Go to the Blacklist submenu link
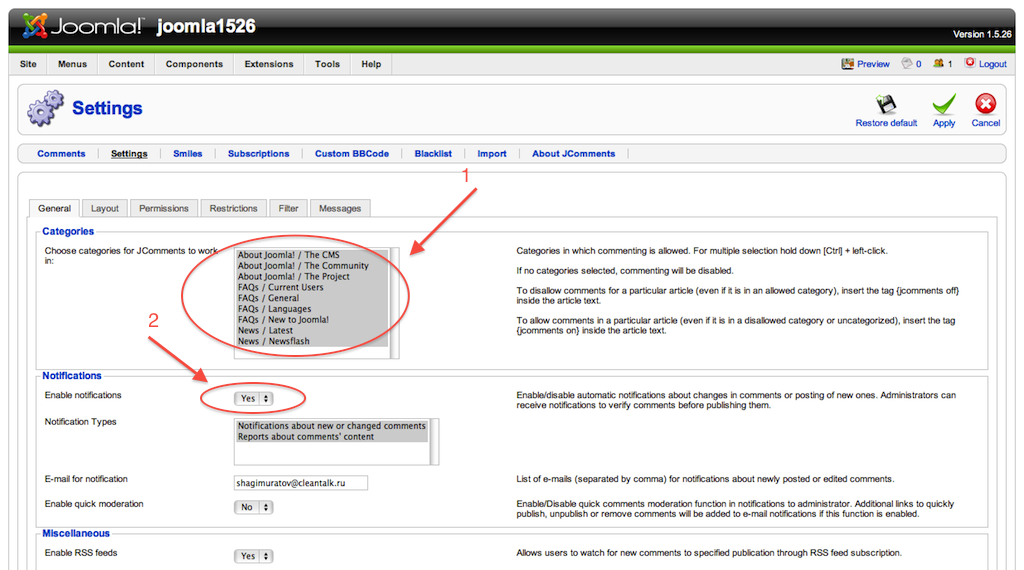 pos(433,154)
